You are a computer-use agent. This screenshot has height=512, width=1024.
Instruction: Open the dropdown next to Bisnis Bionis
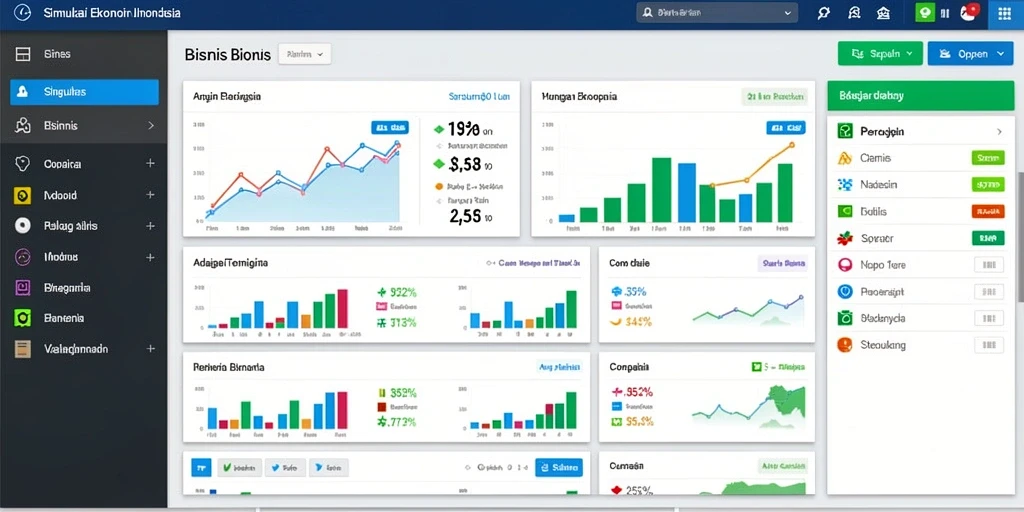(305, 55)
